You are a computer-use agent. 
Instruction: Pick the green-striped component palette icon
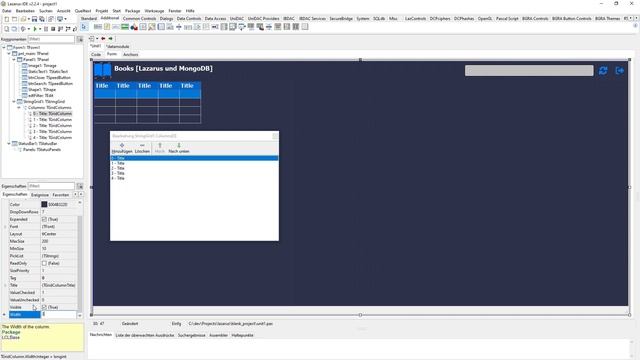[125, 27]
